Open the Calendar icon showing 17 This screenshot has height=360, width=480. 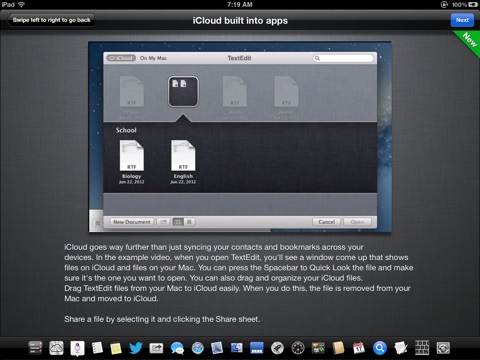[359, 348]
